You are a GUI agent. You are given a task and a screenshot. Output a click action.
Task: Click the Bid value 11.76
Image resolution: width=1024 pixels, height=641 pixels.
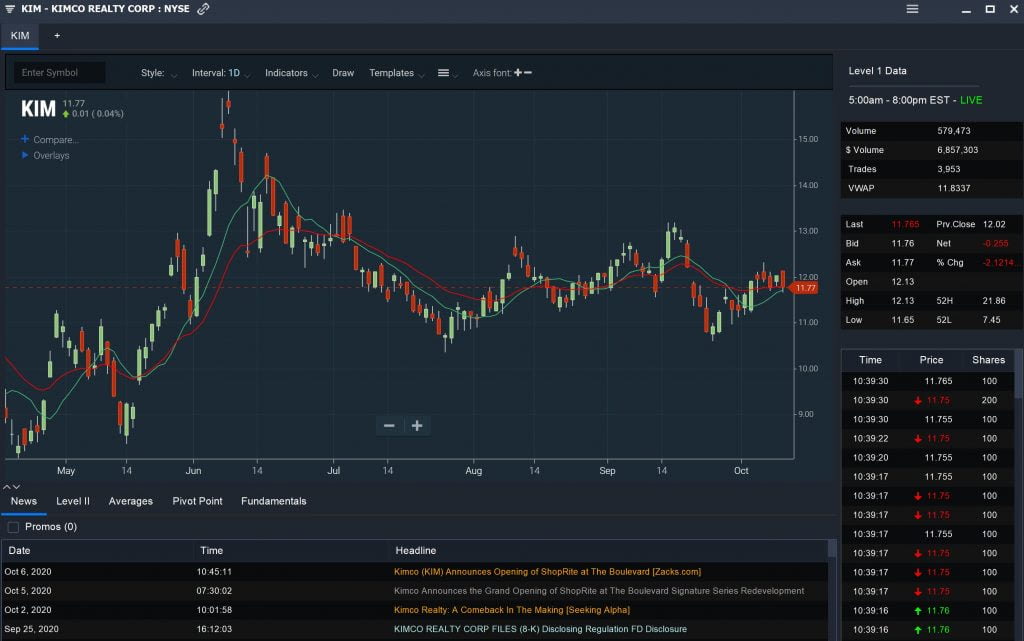(903, 243)
